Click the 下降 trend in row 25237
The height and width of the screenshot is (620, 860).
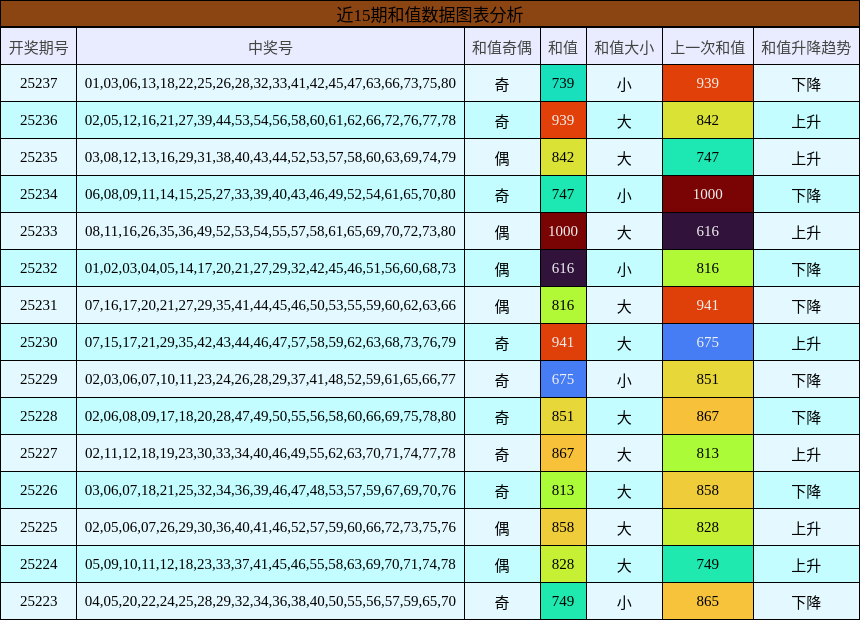point(806,84)
